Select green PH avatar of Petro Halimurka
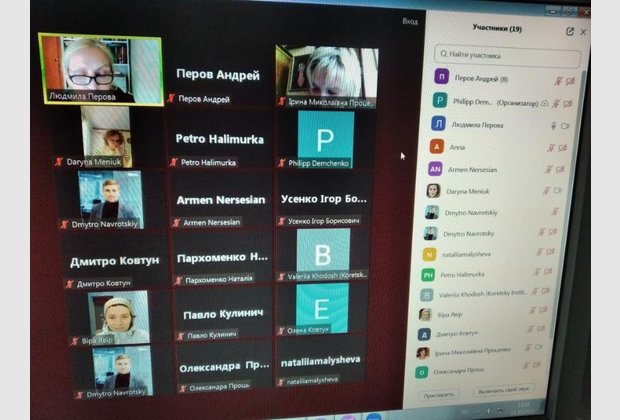 (428, 274)
